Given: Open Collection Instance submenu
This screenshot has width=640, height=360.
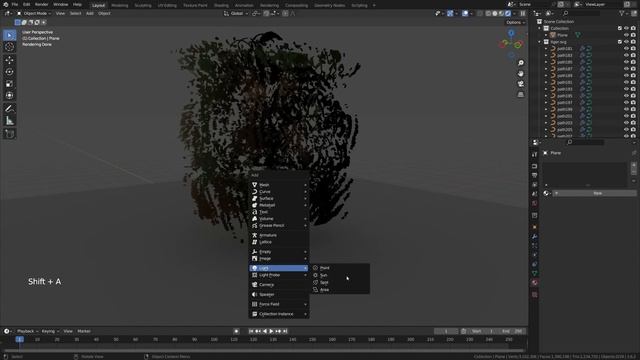Looking at the screenshot, I should [279, 314].
